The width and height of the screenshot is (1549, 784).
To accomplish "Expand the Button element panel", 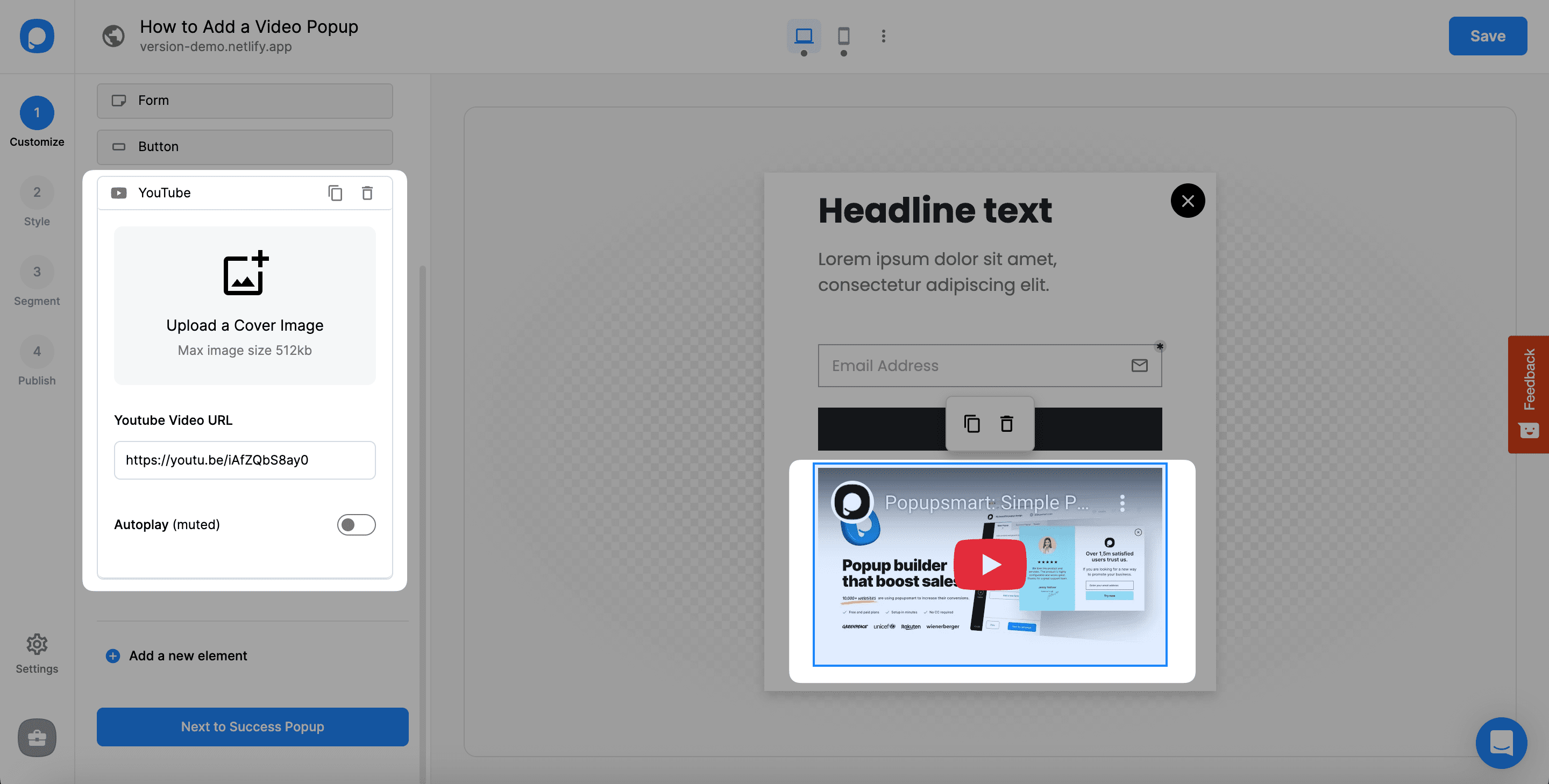I will pyautogui.click(x=245, y=147).
